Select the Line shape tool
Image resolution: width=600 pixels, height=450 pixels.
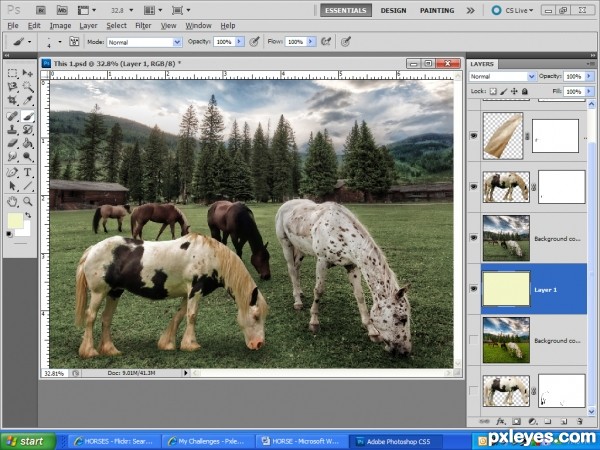[x=28, y=186]
